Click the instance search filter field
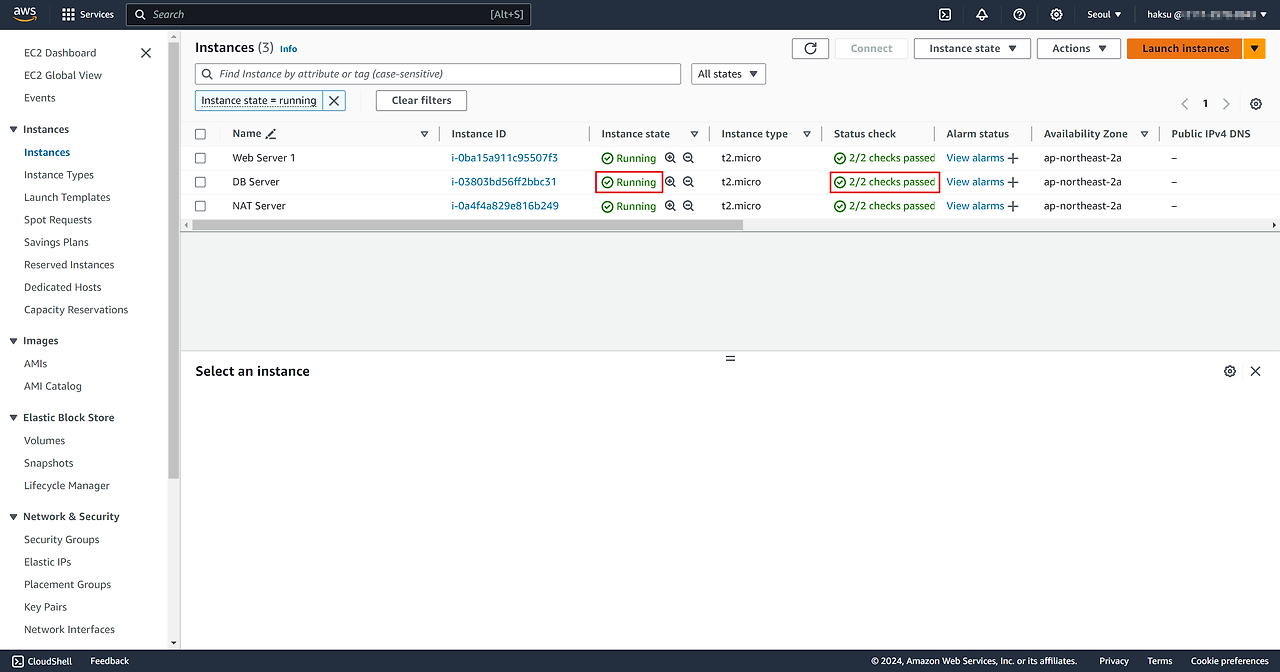The image size is (1280, 672). coord(440,74)
